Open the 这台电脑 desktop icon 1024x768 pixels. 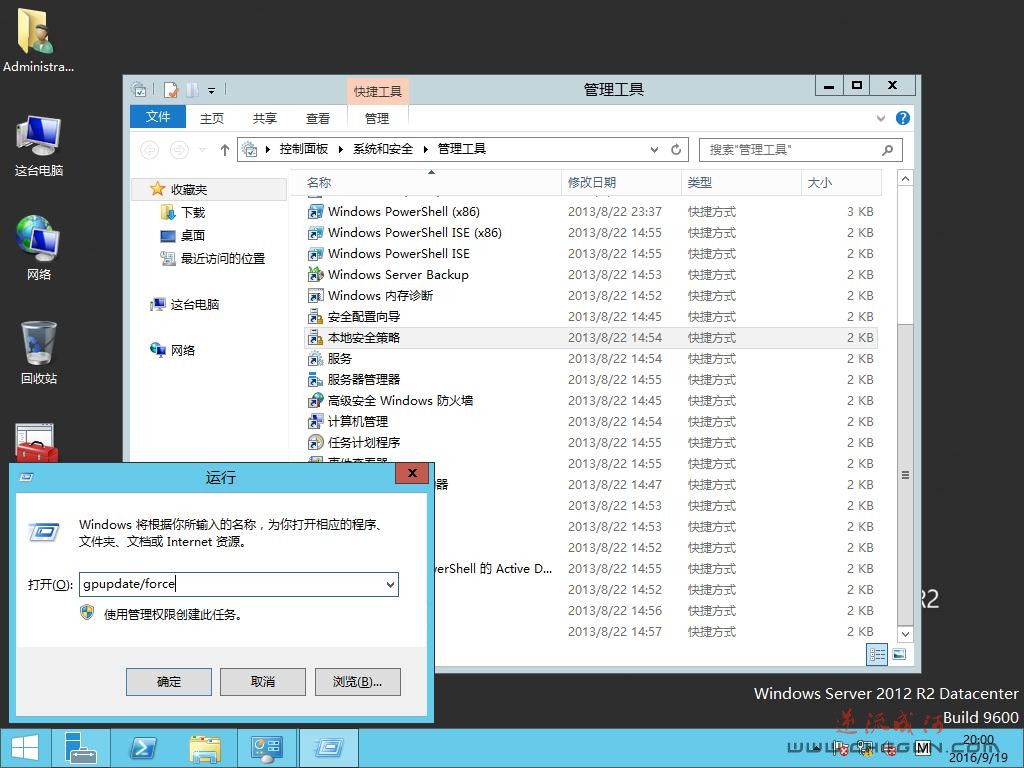coord(39,145)
